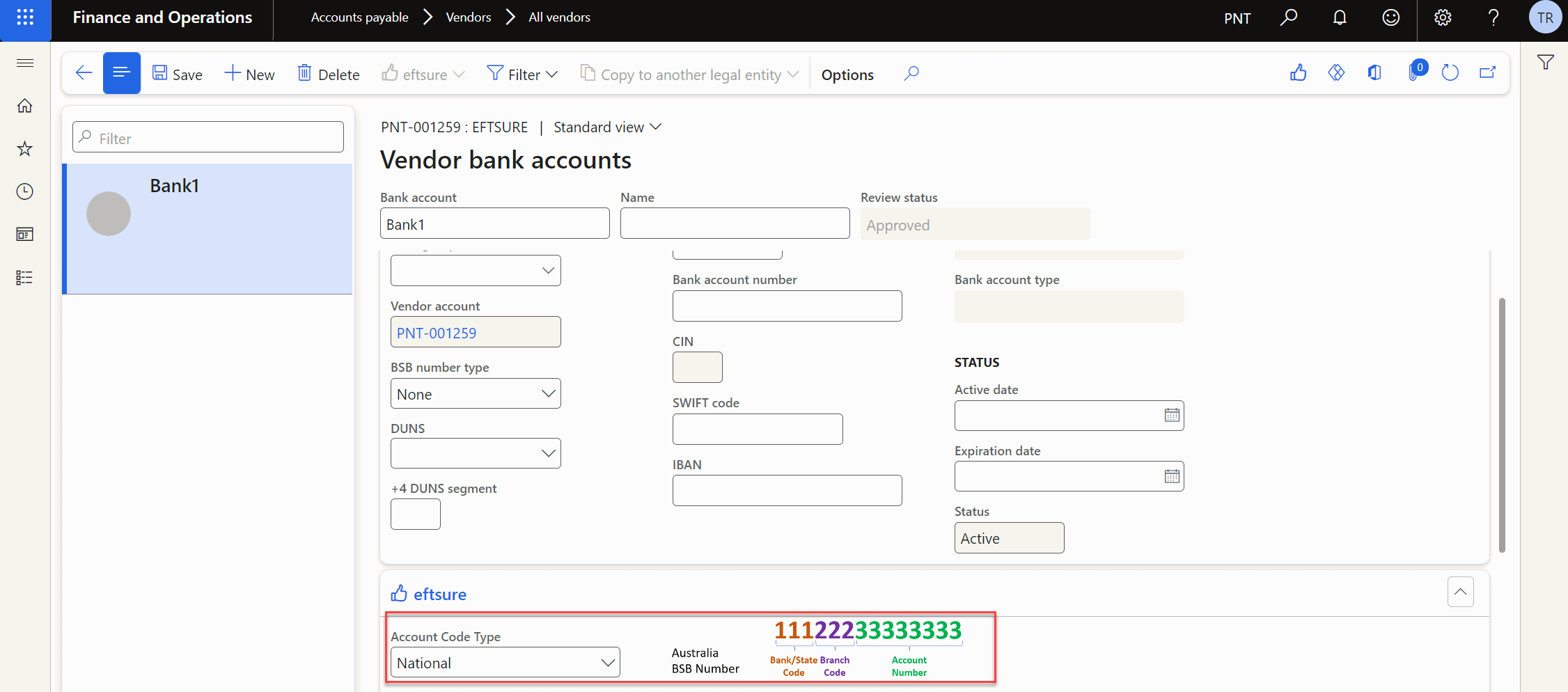Click the Name input field
1568x692 pixels.
coord(735,223)
